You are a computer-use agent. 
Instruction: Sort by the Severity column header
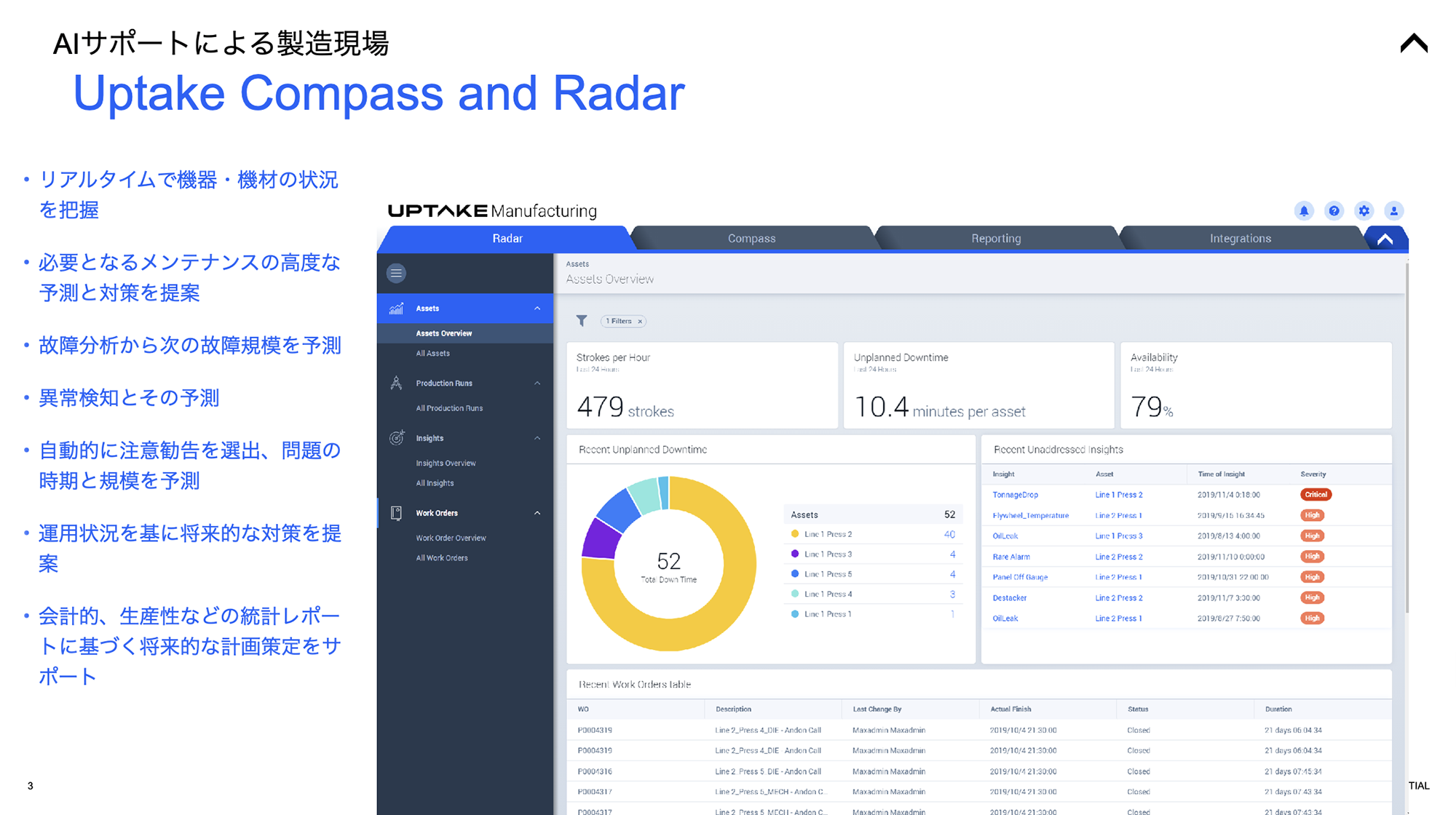click(1313, 474)
